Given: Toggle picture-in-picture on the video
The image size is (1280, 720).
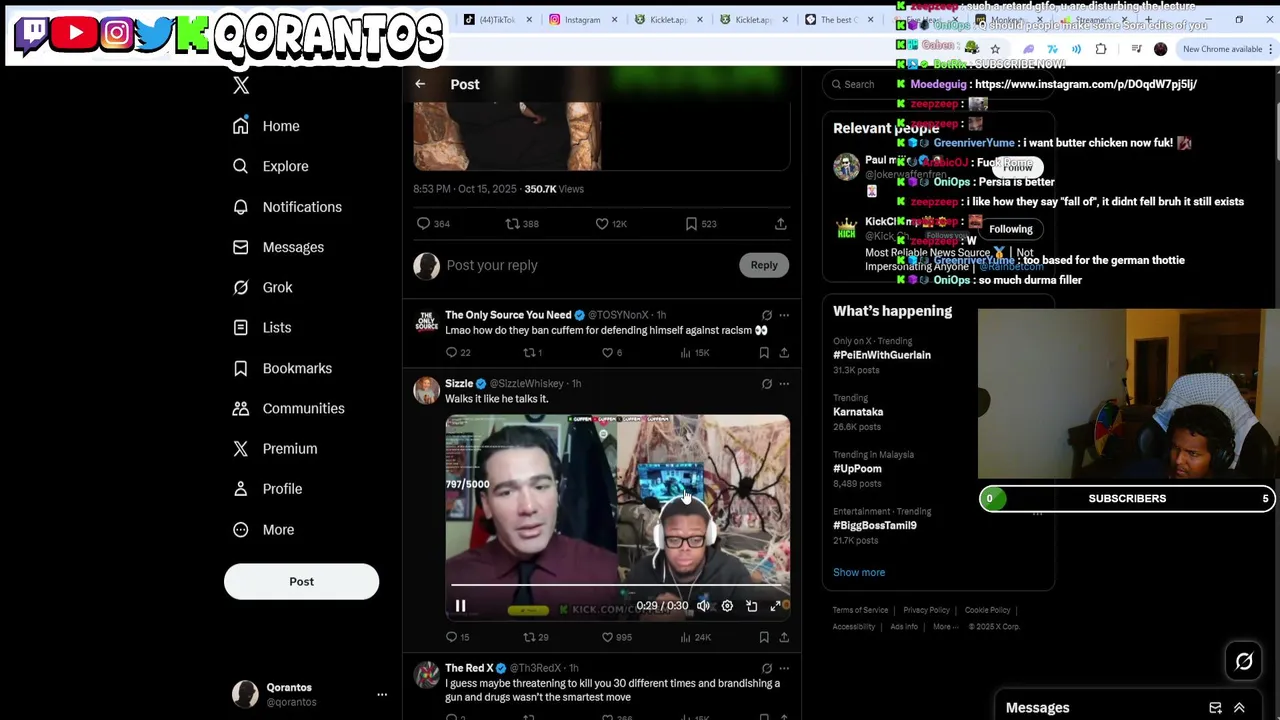Looking at the screenshot, I should 751,606.
